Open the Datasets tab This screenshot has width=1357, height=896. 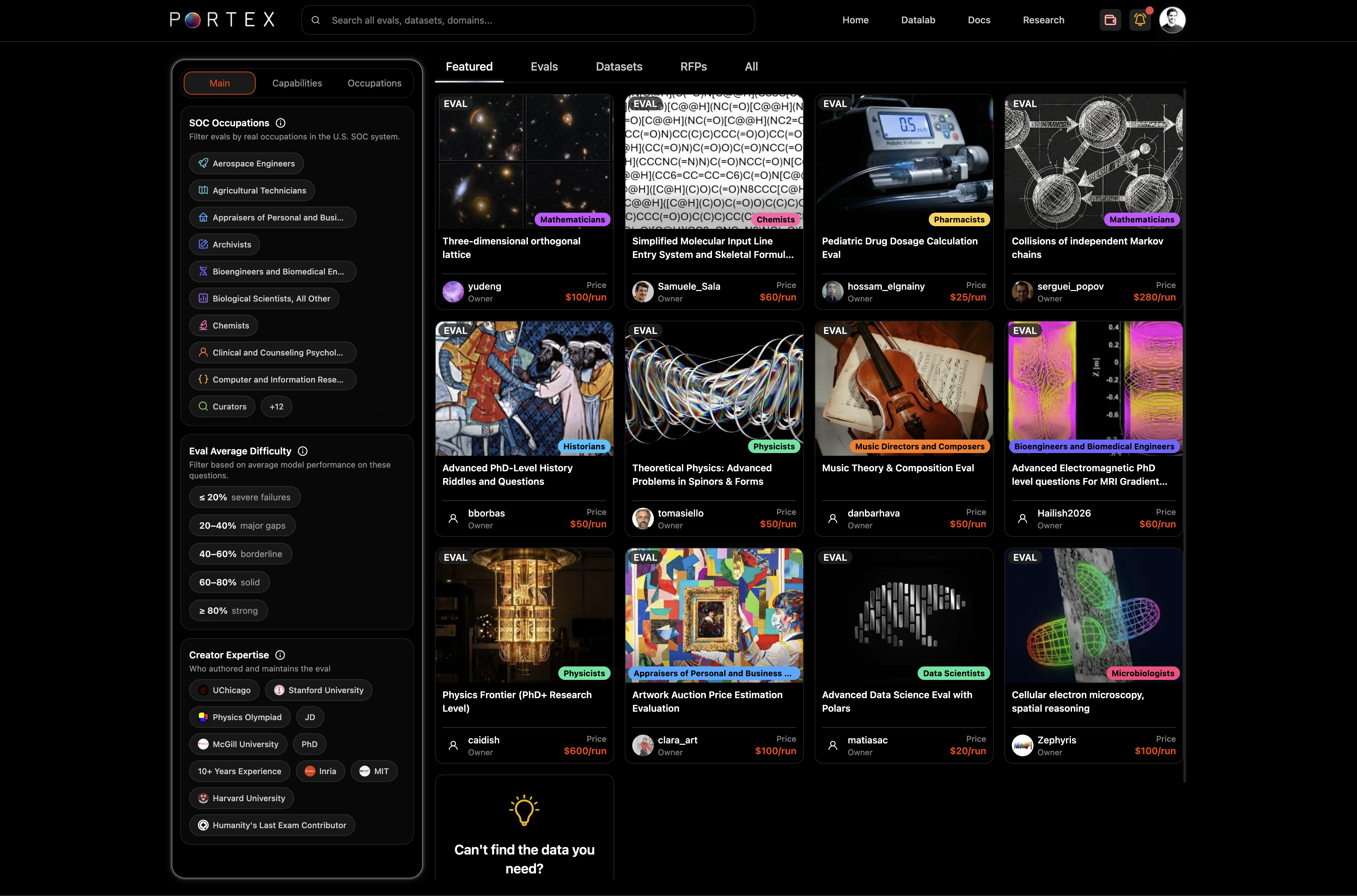pyautogui.click(x=618, y=67)
